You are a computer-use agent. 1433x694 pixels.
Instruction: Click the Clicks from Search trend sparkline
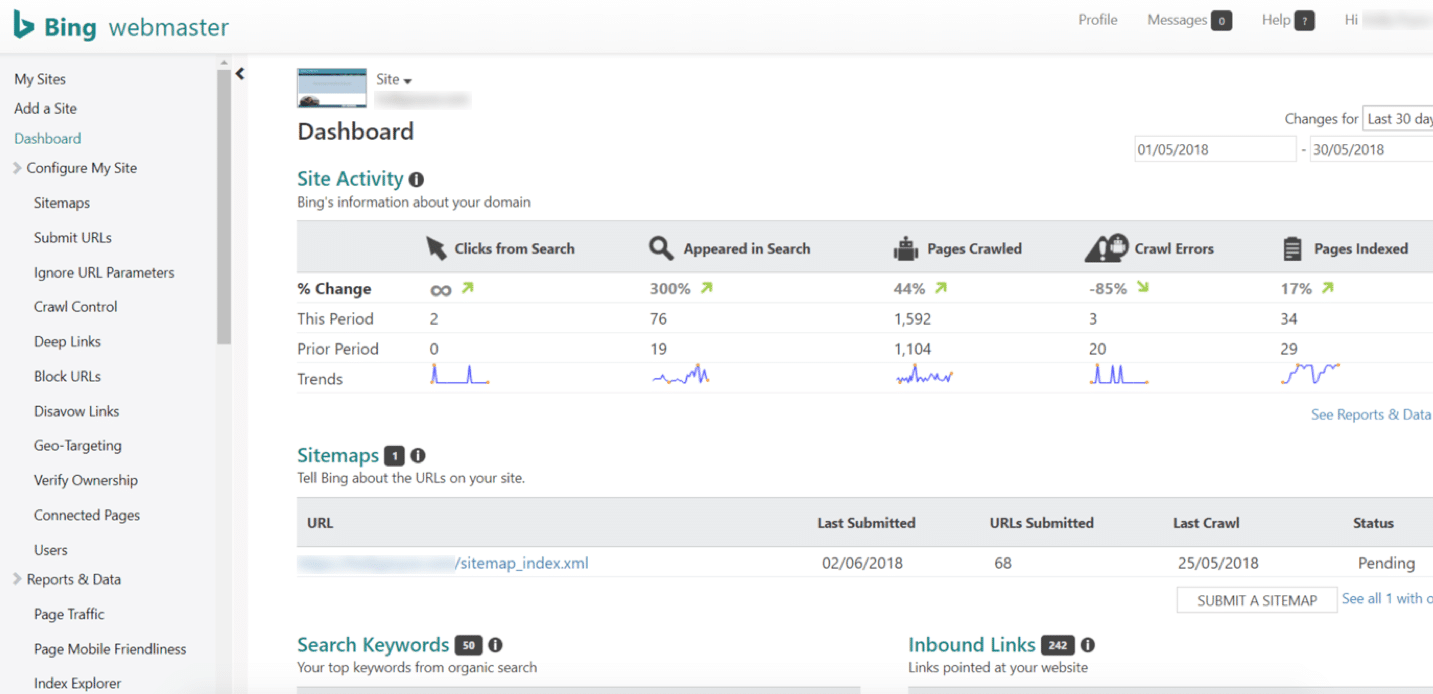pos(460,374)
